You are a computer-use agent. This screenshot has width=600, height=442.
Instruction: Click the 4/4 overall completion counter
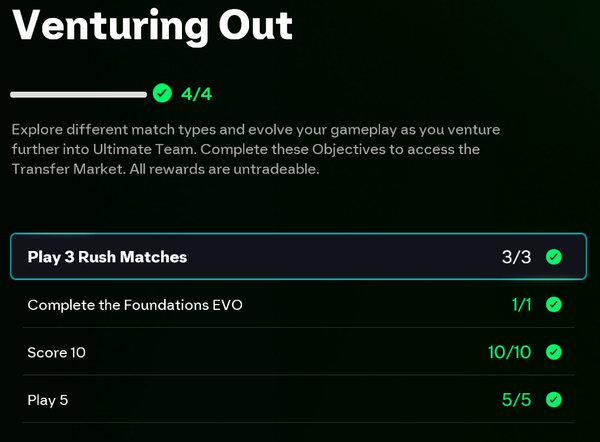click(197, 94)
